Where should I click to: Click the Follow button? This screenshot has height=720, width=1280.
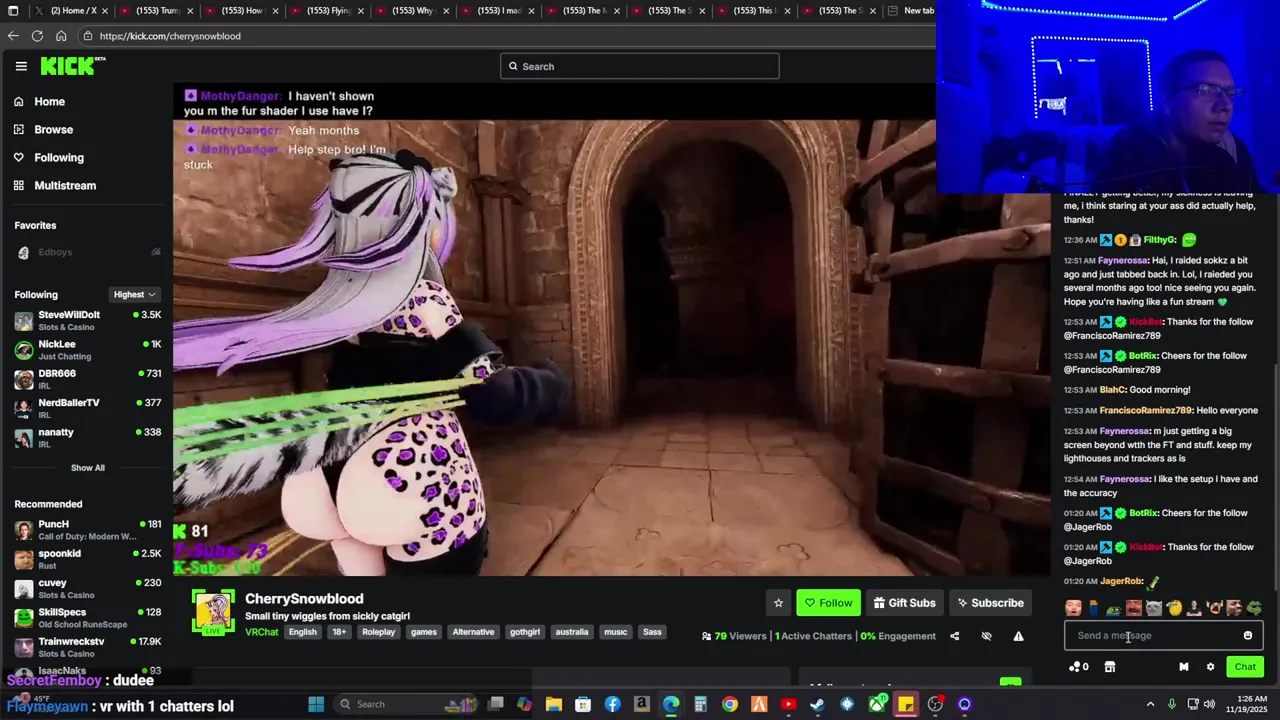828,603
